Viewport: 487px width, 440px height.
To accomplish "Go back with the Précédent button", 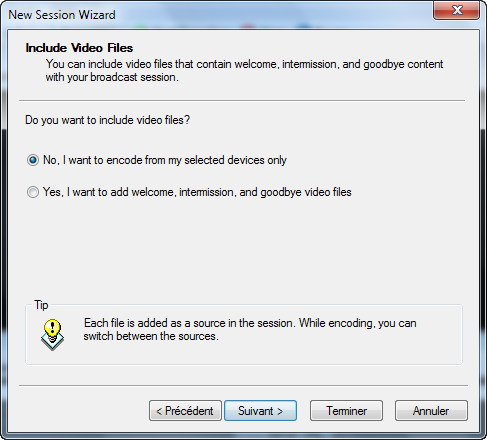I will [185, 411].
